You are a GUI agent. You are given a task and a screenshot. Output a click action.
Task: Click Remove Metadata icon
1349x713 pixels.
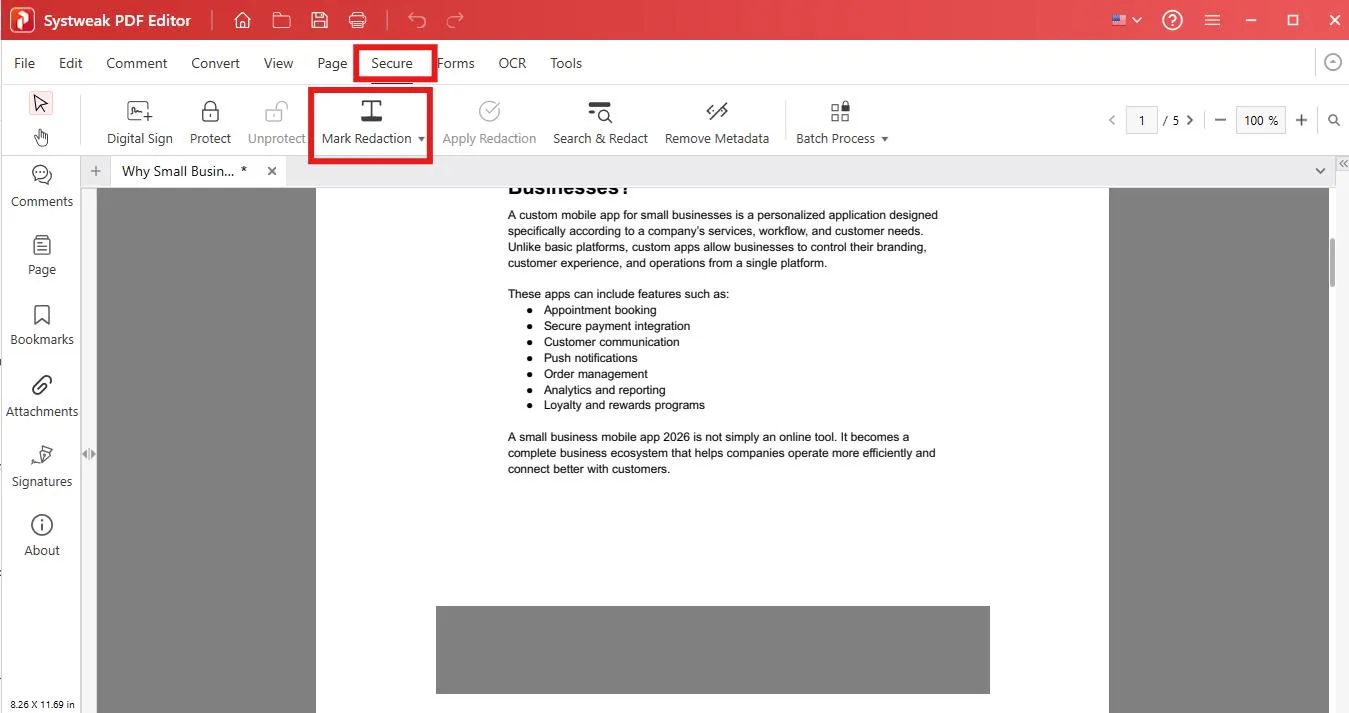tap(717, 111)
